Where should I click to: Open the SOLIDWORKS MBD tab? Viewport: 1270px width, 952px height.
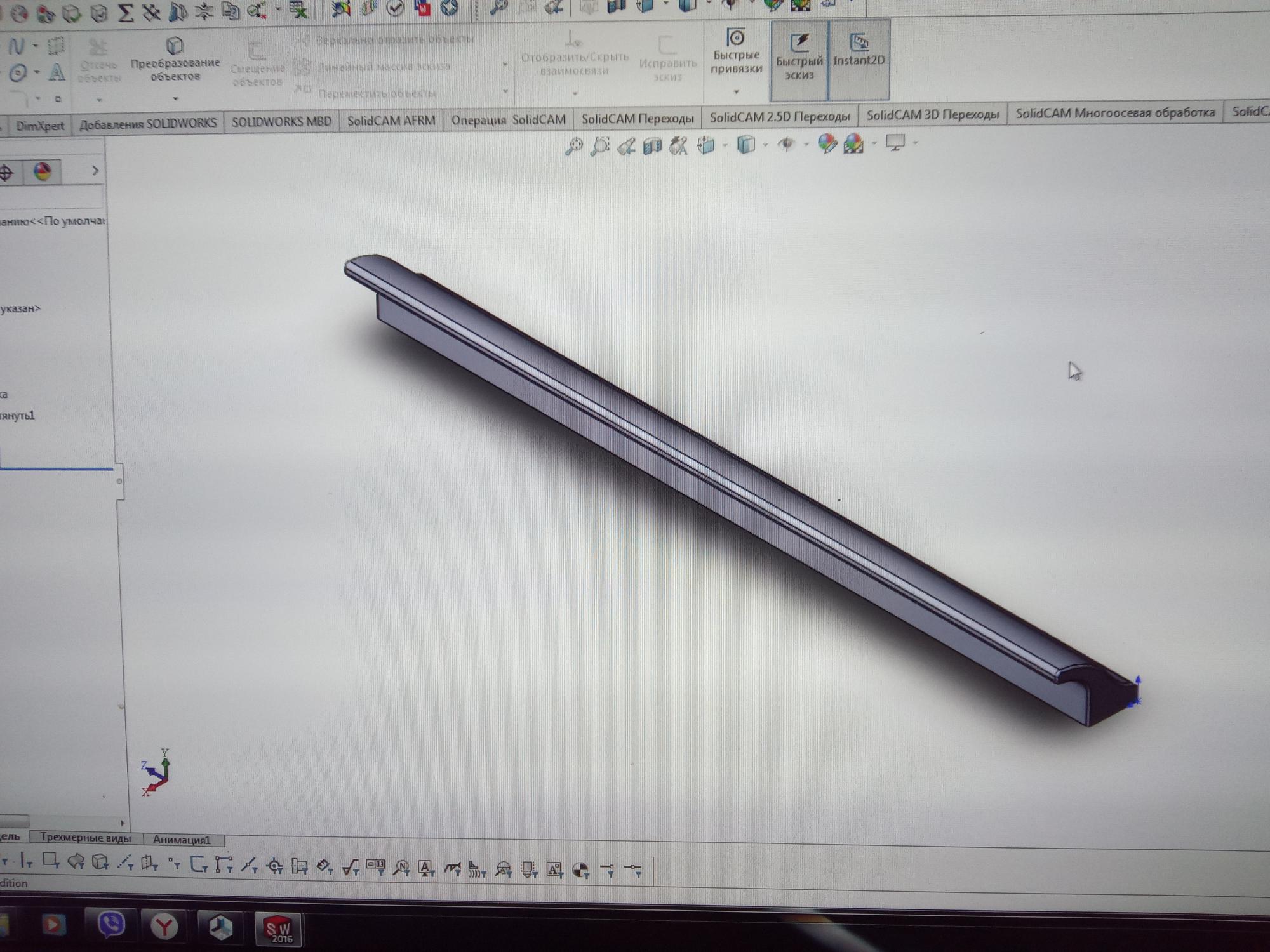[x=281, y=122]
